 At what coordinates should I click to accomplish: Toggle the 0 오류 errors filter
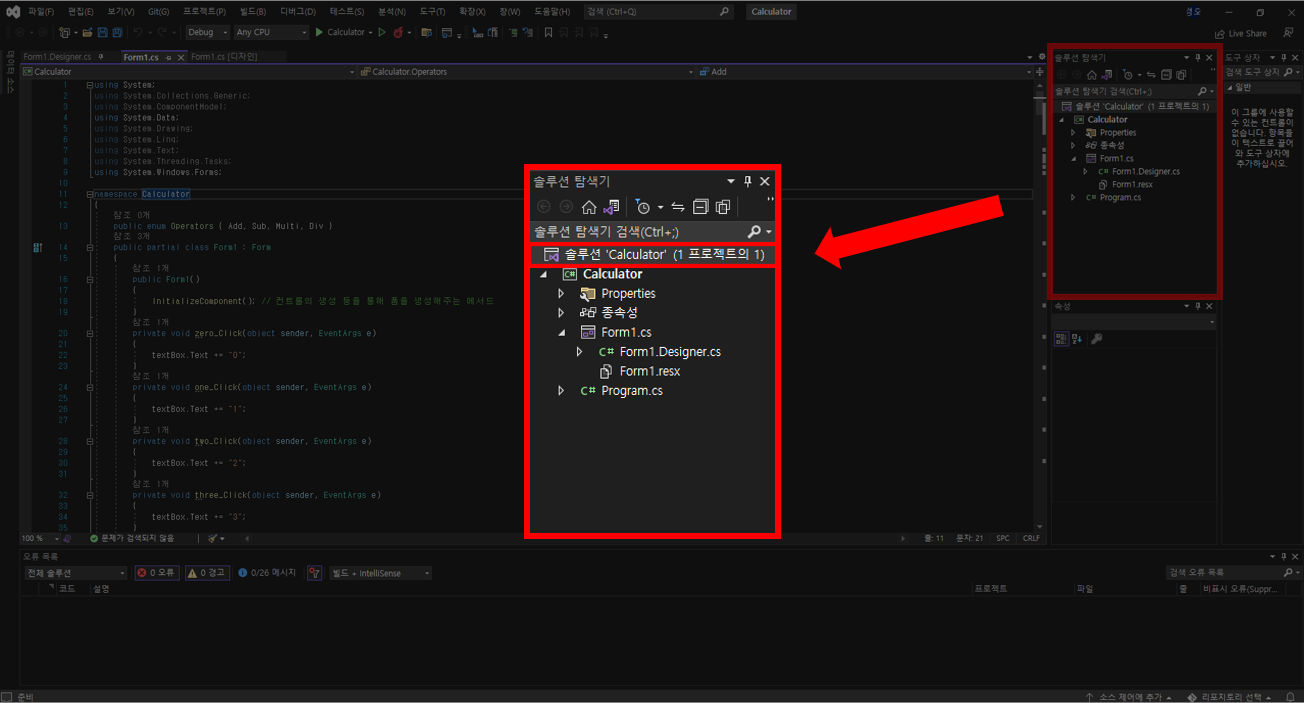tap(156, 573)
